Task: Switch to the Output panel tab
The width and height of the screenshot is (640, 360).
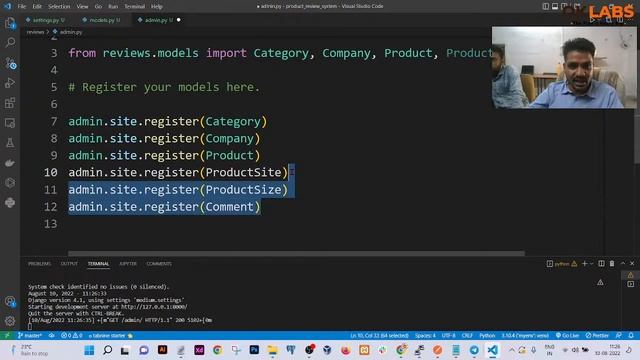Action: (69, 264)
